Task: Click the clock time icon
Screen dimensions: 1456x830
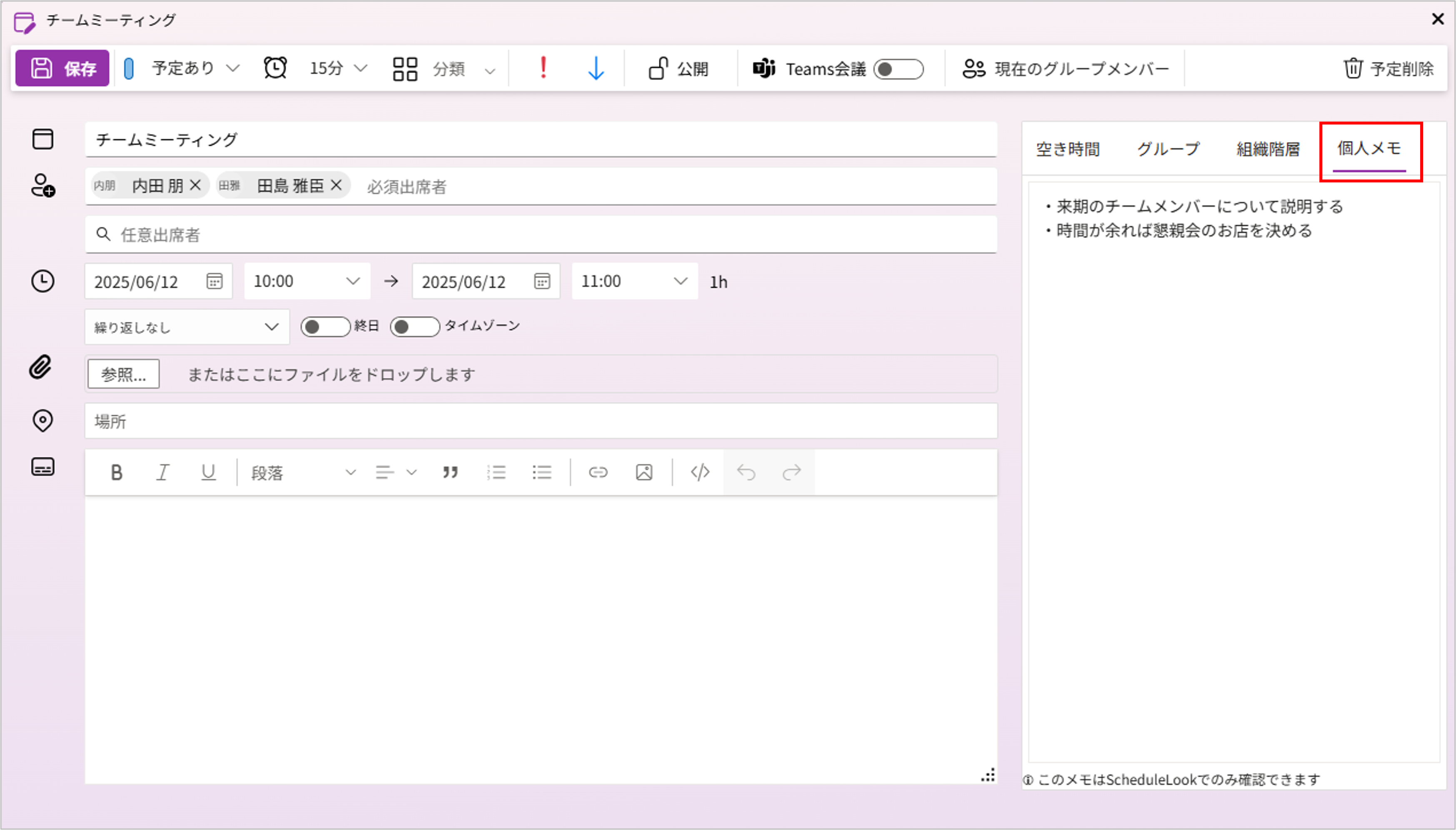Action: click(x=43, y=281)
